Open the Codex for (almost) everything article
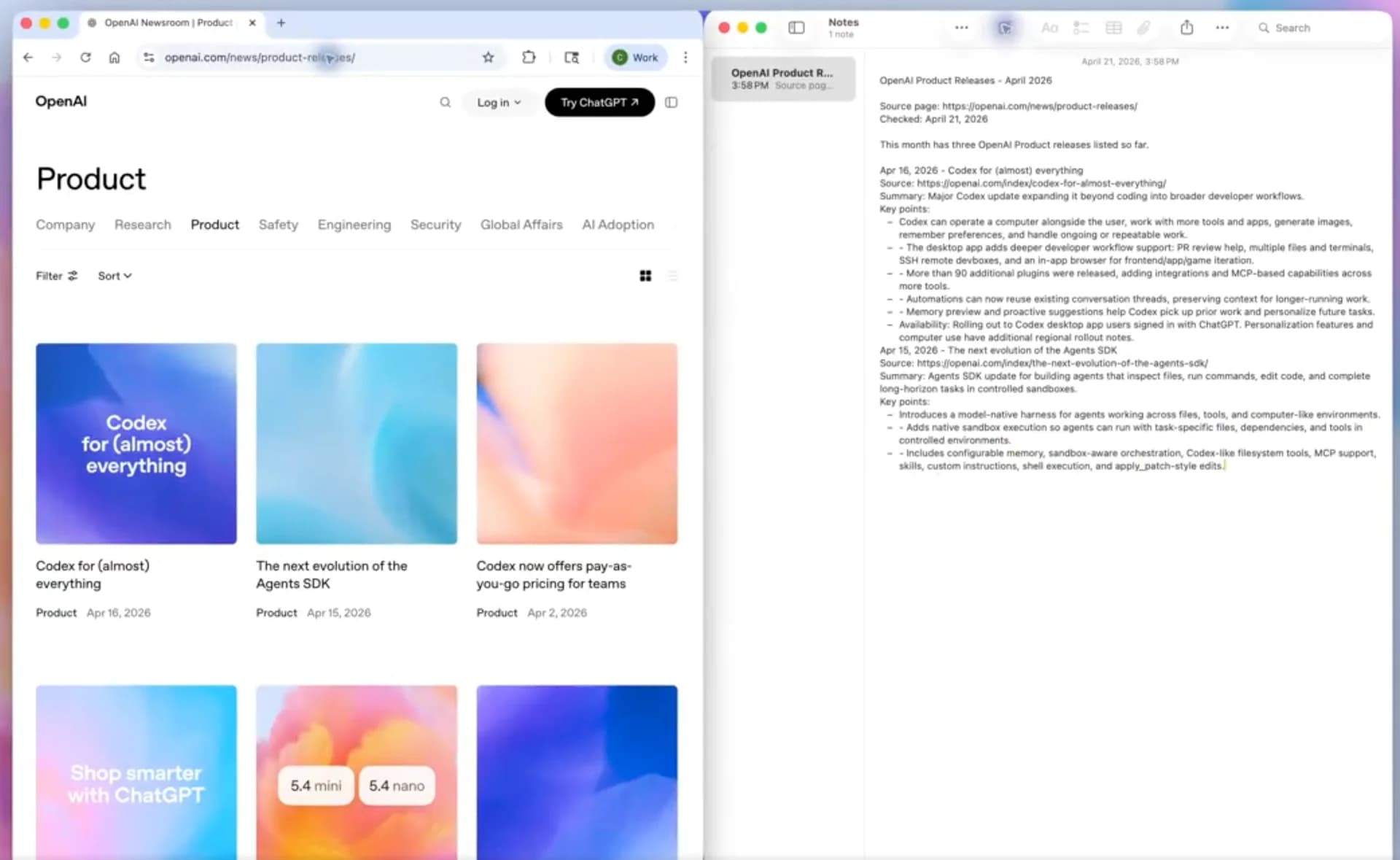Image resolution: width=1400 pixels, height=860 pixels. [x=136, y=443]
